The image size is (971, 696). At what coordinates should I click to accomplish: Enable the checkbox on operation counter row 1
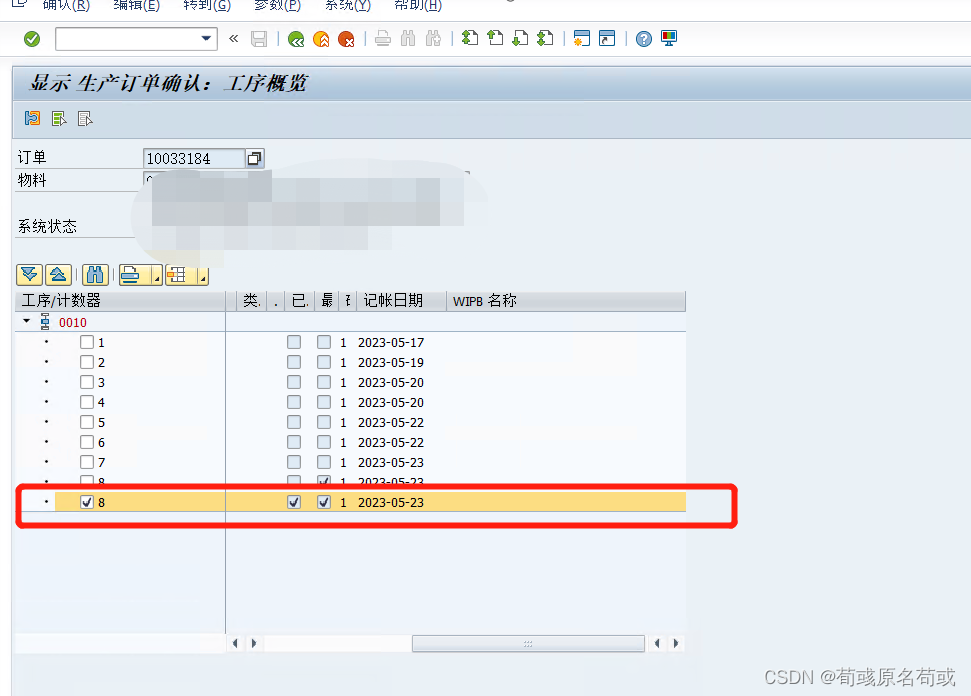[x=87, y=341]
